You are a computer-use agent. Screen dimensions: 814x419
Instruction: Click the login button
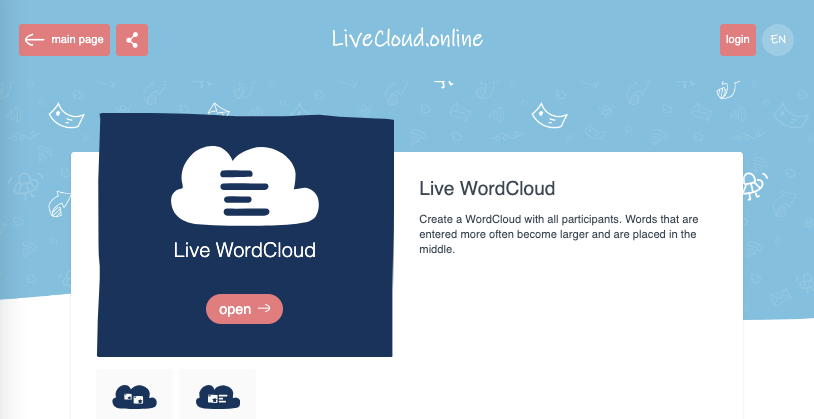pyautogui.click(x=738, y=40)
